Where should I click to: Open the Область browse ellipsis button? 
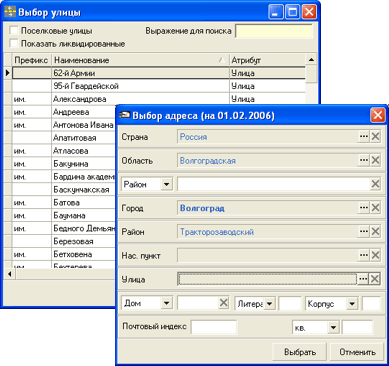tap(364, 160)
